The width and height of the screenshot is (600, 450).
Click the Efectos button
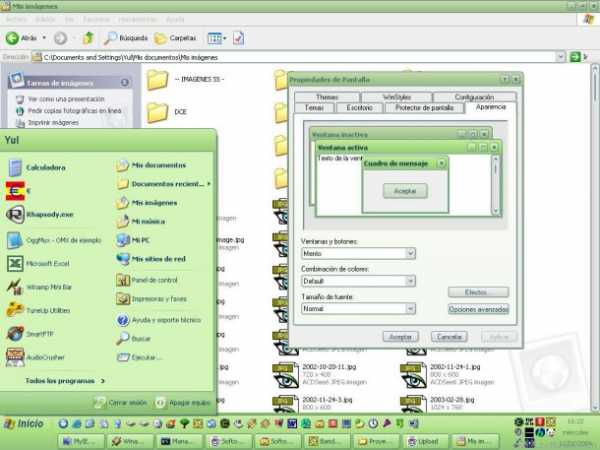click(478, 292)
